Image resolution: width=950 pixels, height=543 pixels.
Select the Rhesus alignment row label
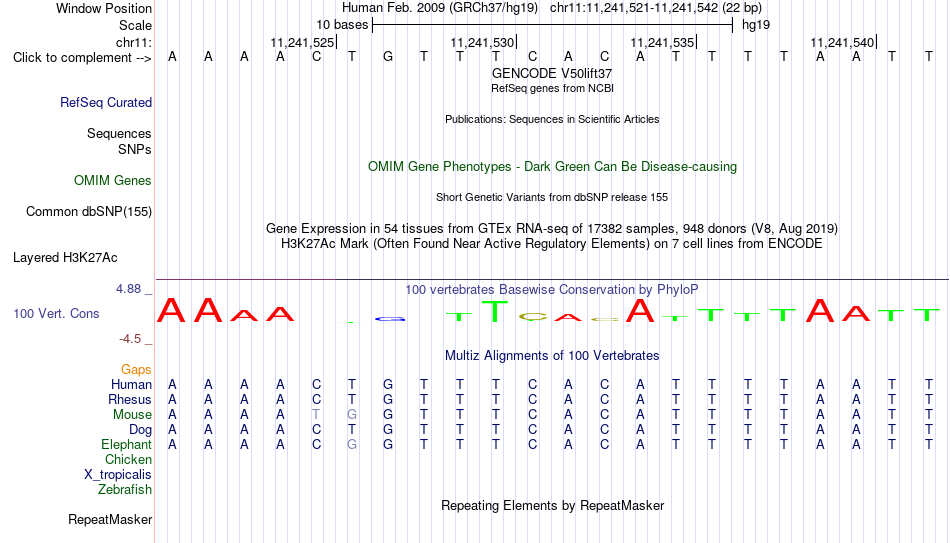pyautogui.click(x=130, y=400)
